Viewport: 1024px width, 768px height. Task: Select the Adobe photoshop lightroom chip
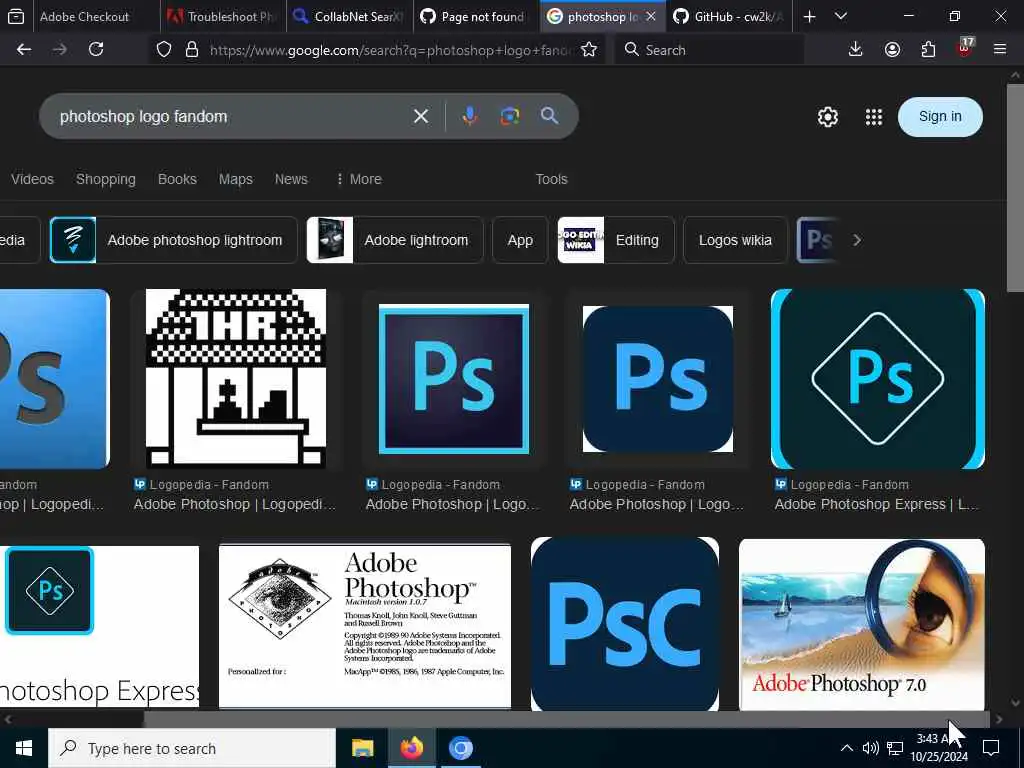click(x=173, y=240)
